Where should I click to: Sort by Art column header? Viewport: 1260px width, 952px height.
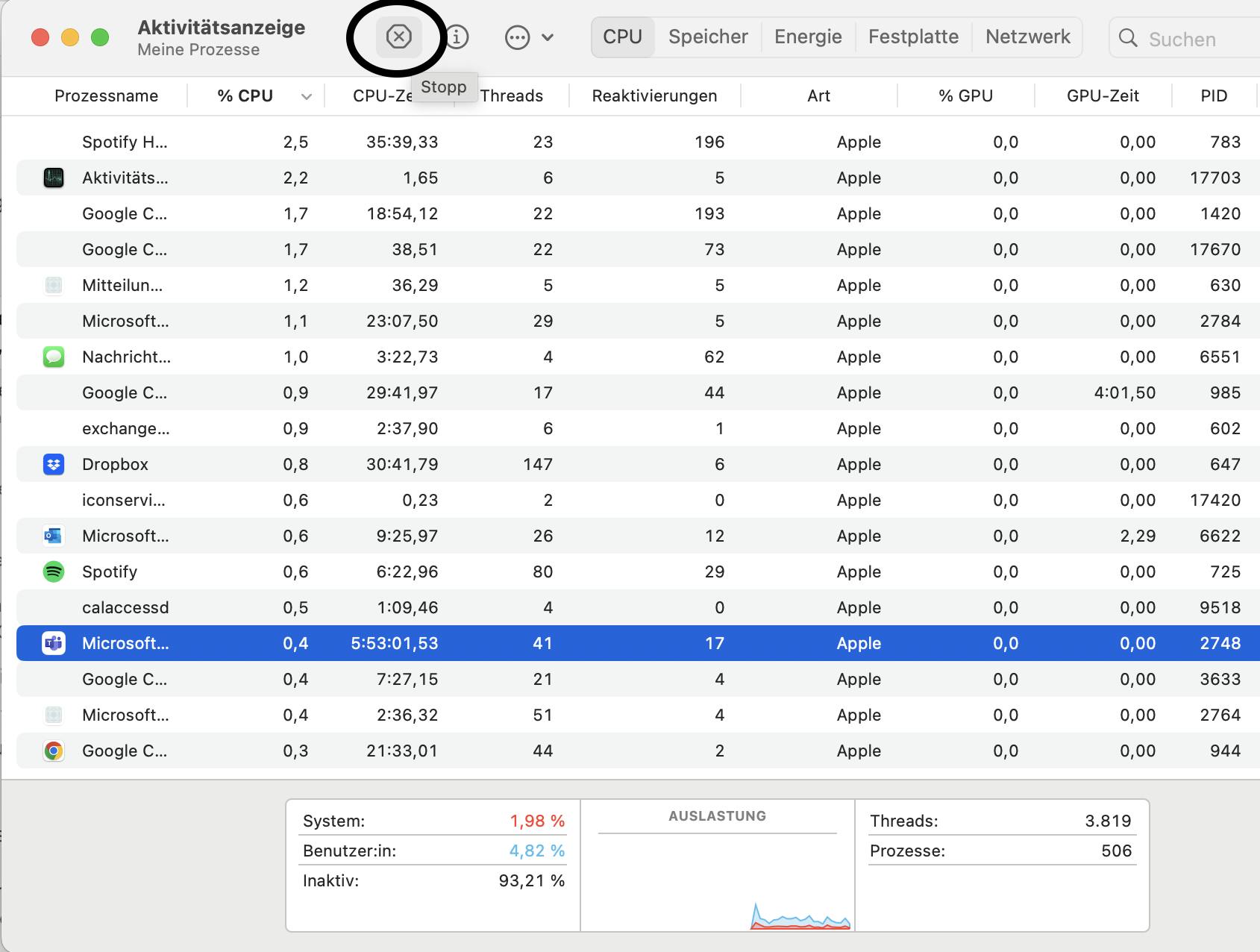[818, 95]
